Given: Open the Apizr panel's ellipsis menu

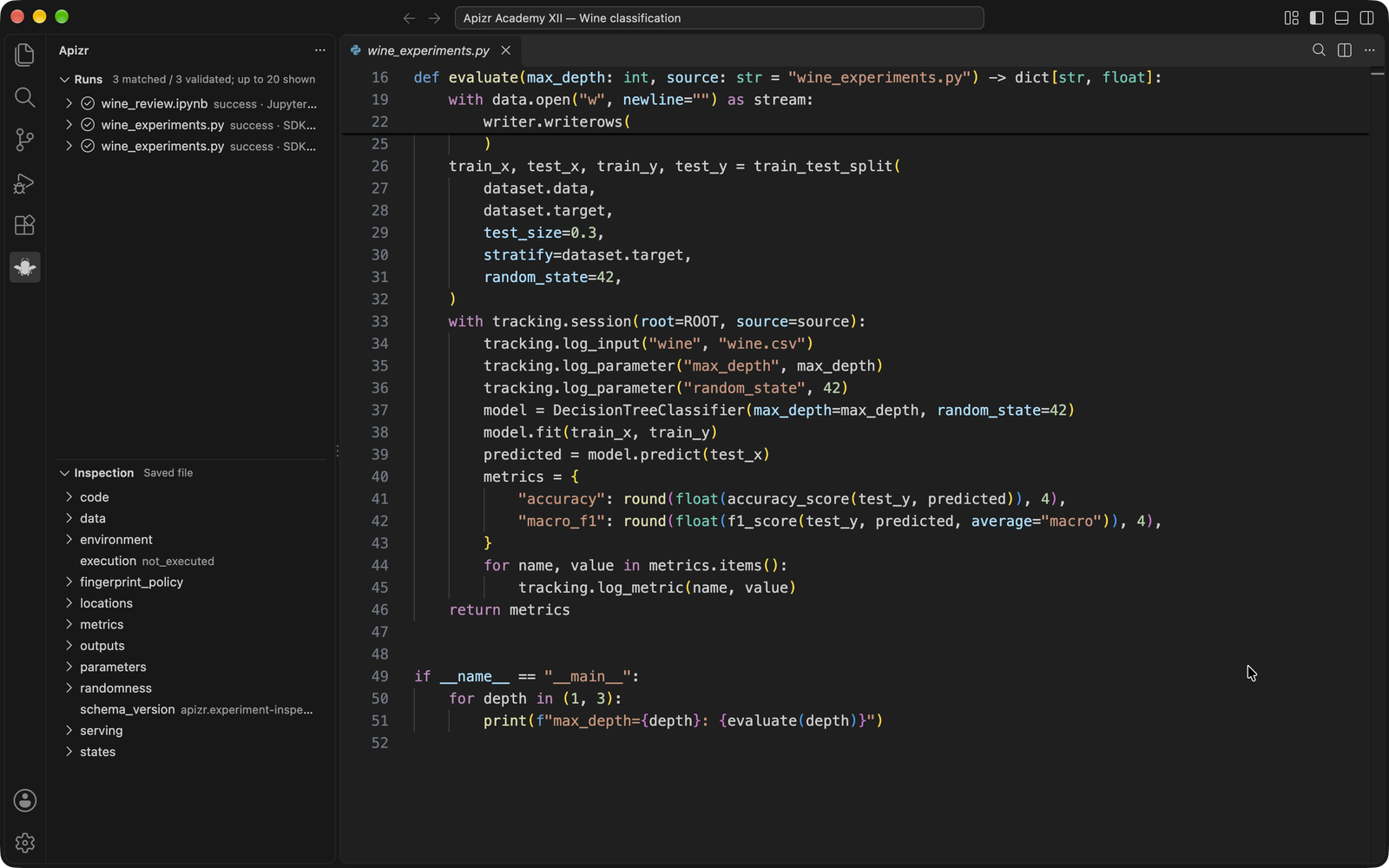Looking at the screenshot, I should pos(320,50).
